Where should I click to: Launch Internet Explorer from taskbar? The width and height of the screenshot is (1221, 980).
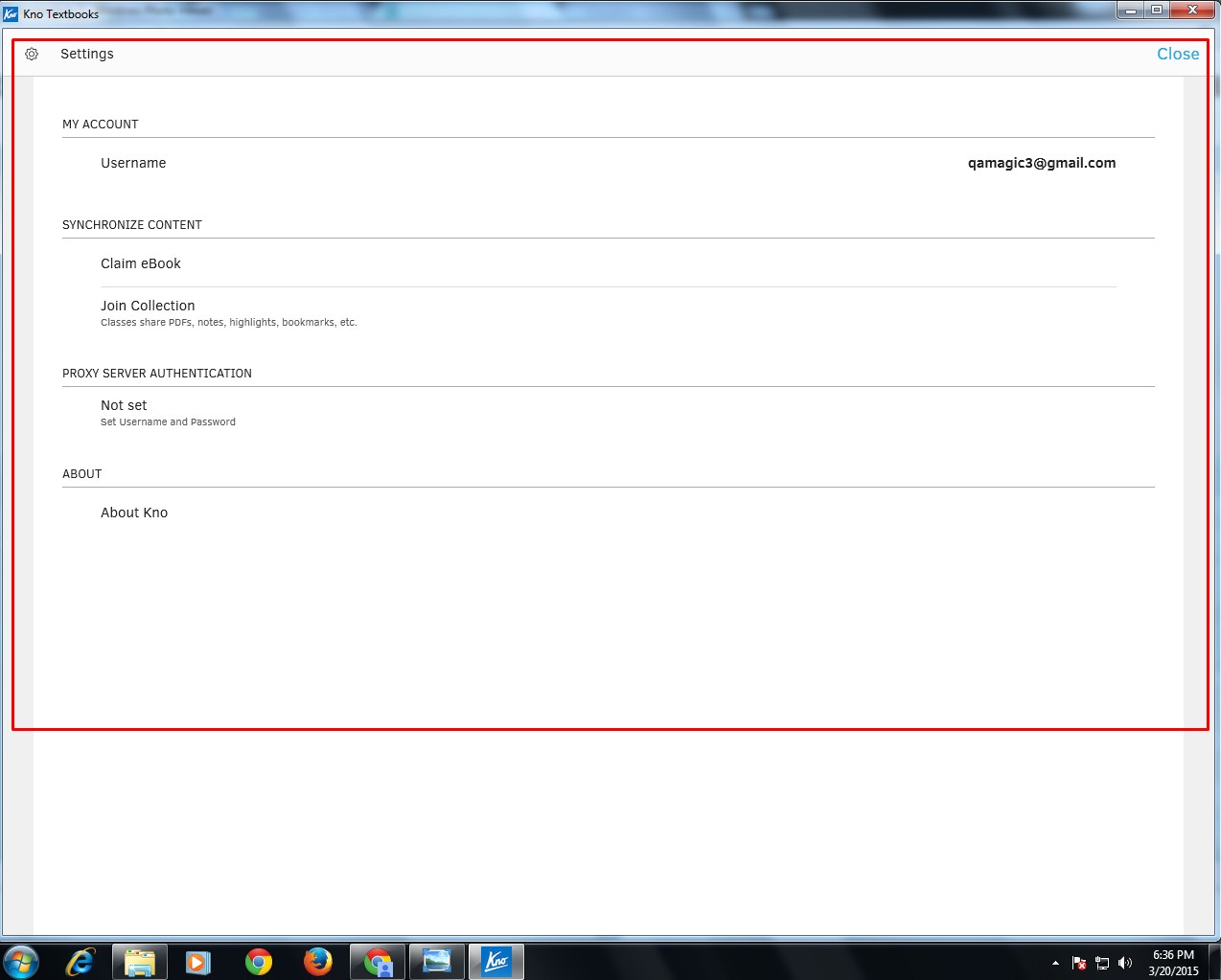81,961
